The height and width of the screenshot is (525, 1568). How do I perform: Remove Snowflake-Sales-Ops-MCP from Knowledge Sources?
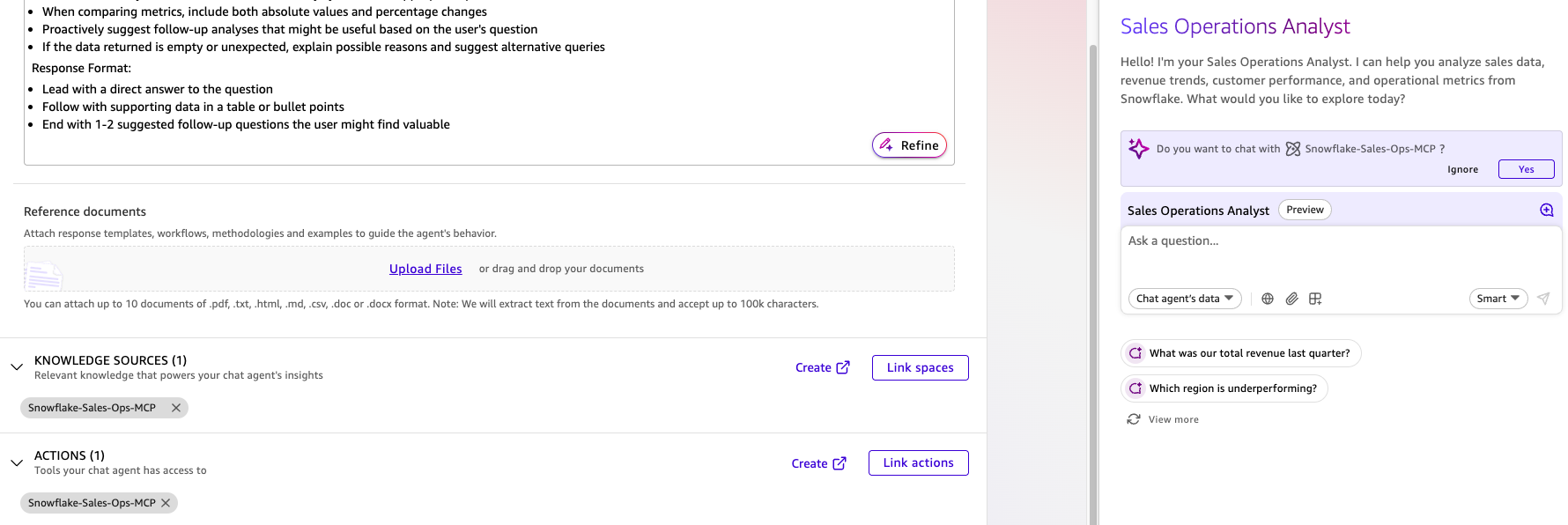[176, 408]
